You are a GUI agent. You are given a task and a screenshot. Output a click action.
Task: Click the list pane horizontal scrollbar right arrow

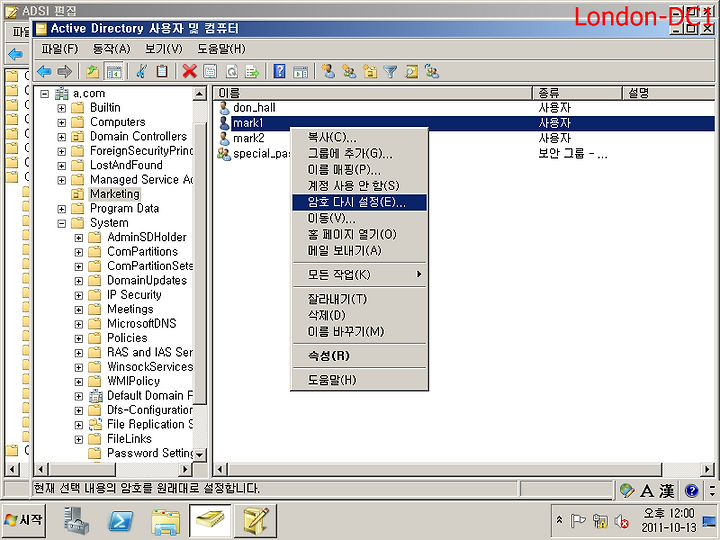[708, 469]
